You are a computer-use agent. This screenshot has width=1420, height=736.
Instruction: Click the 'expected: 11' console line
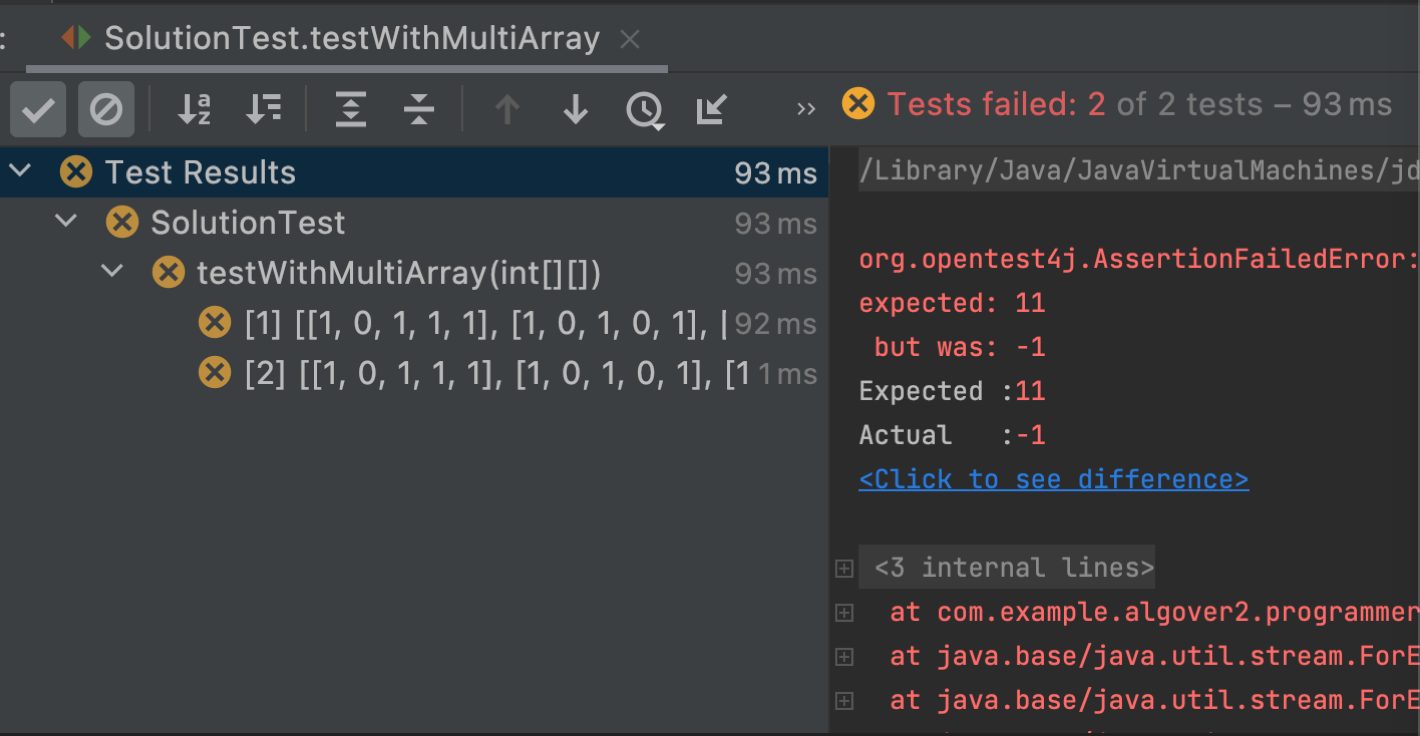tap(951, 303)
